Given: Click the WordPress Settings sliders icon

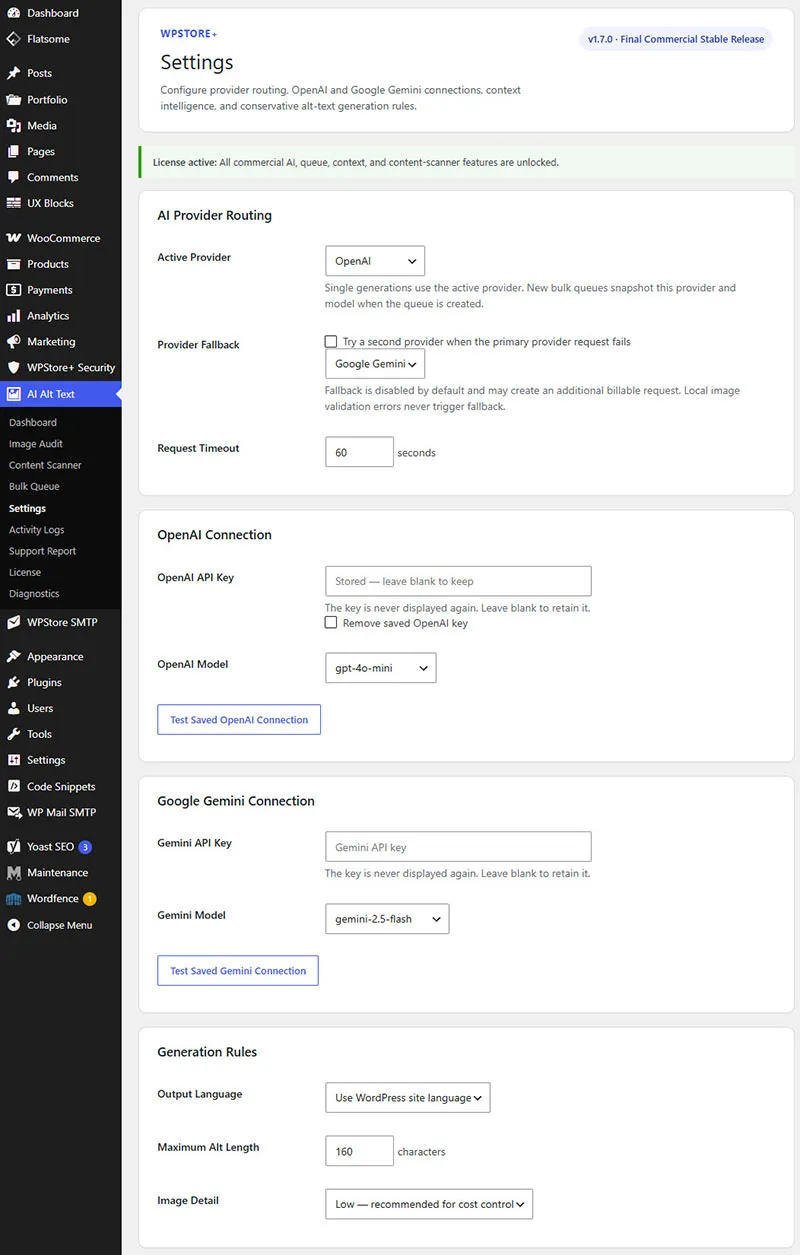Looking at the screenshot, I should click(x=13, y=760).
